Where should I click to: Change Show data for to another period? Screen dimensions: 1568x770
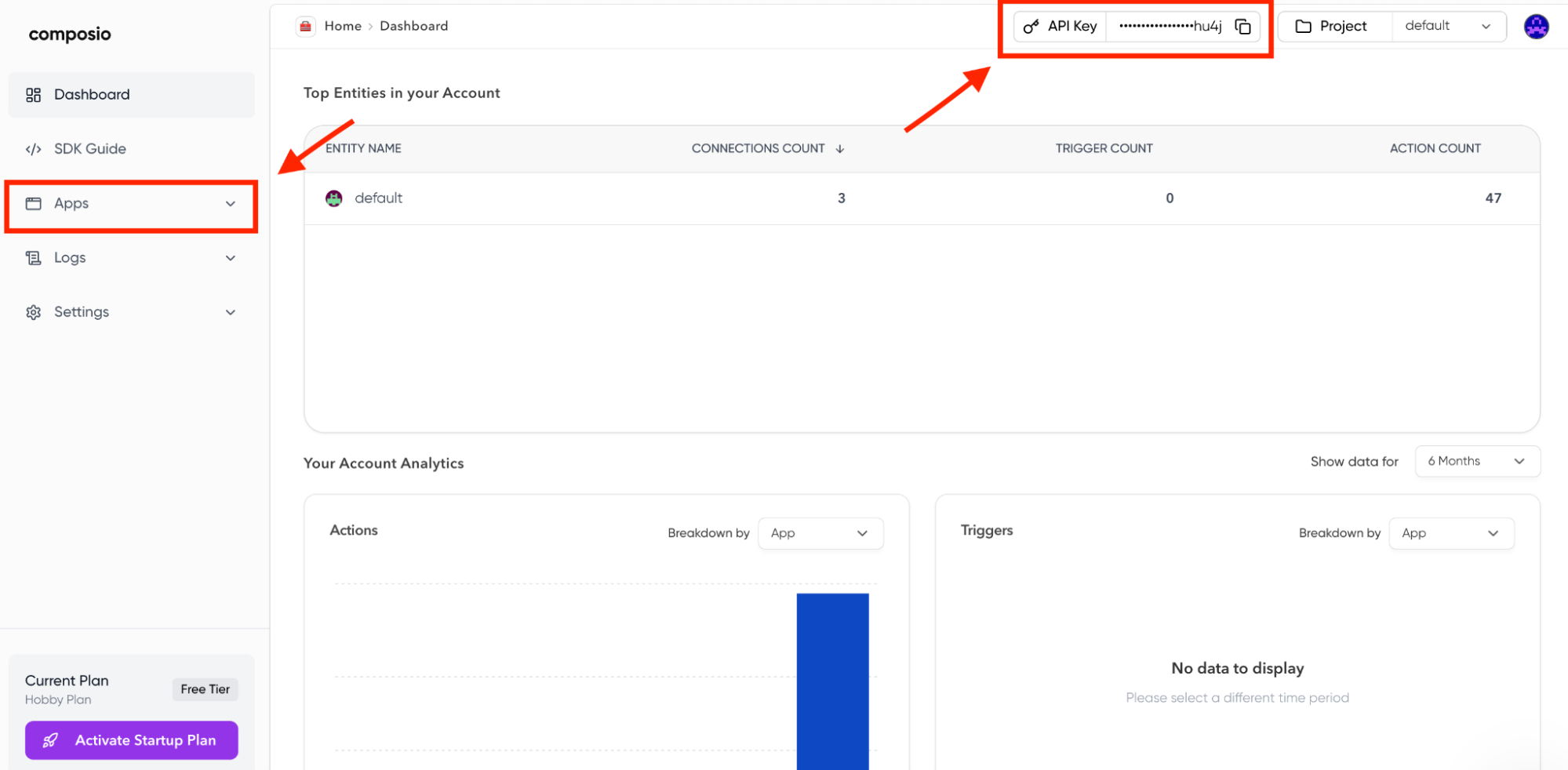tap(1476, 461)
